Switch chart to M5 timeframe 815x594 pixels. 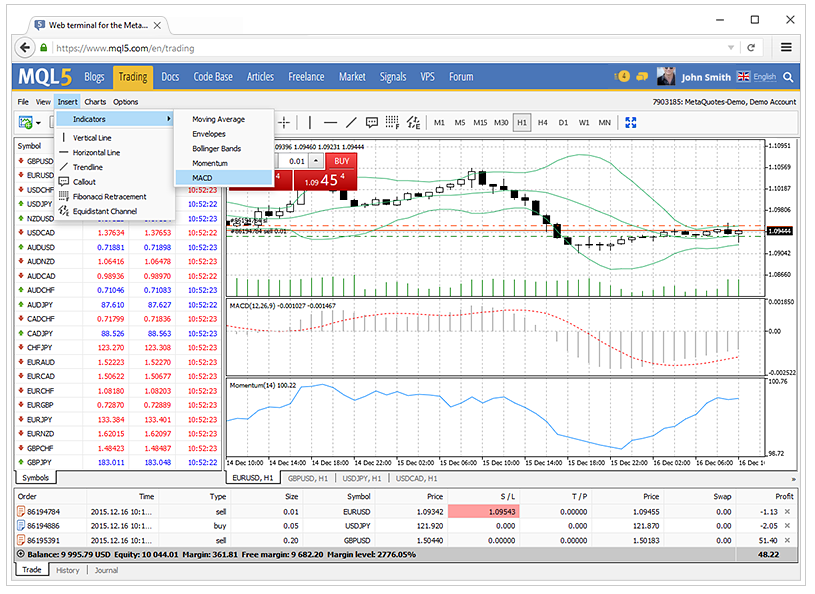click(459, 123)
